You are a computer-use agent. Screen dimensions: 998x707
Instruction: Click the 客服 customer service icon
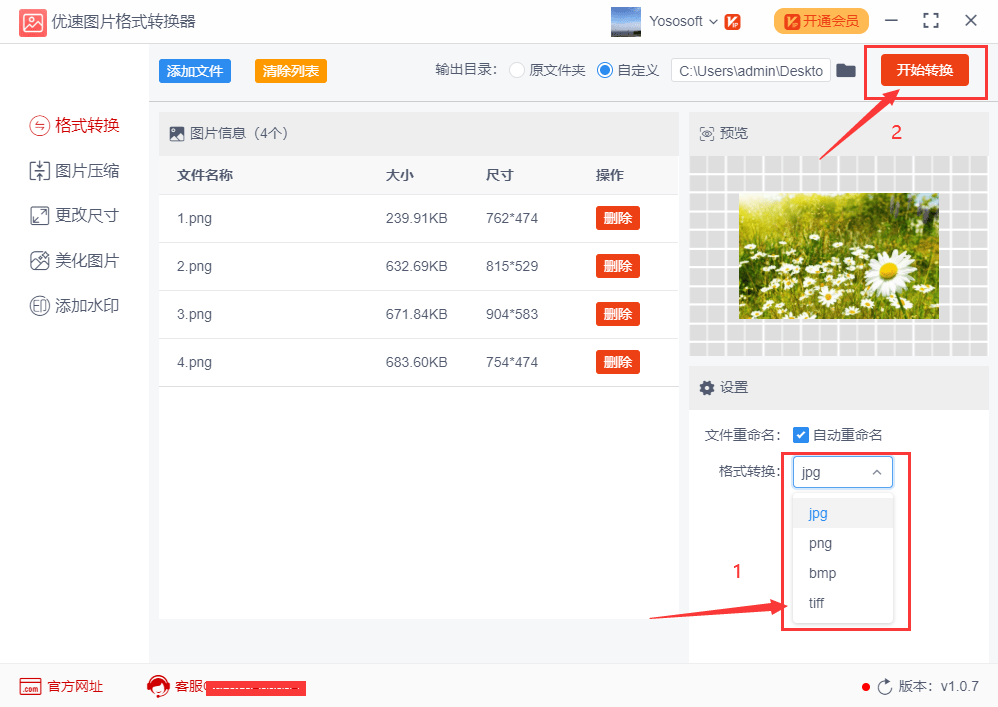tap(158, 686)
